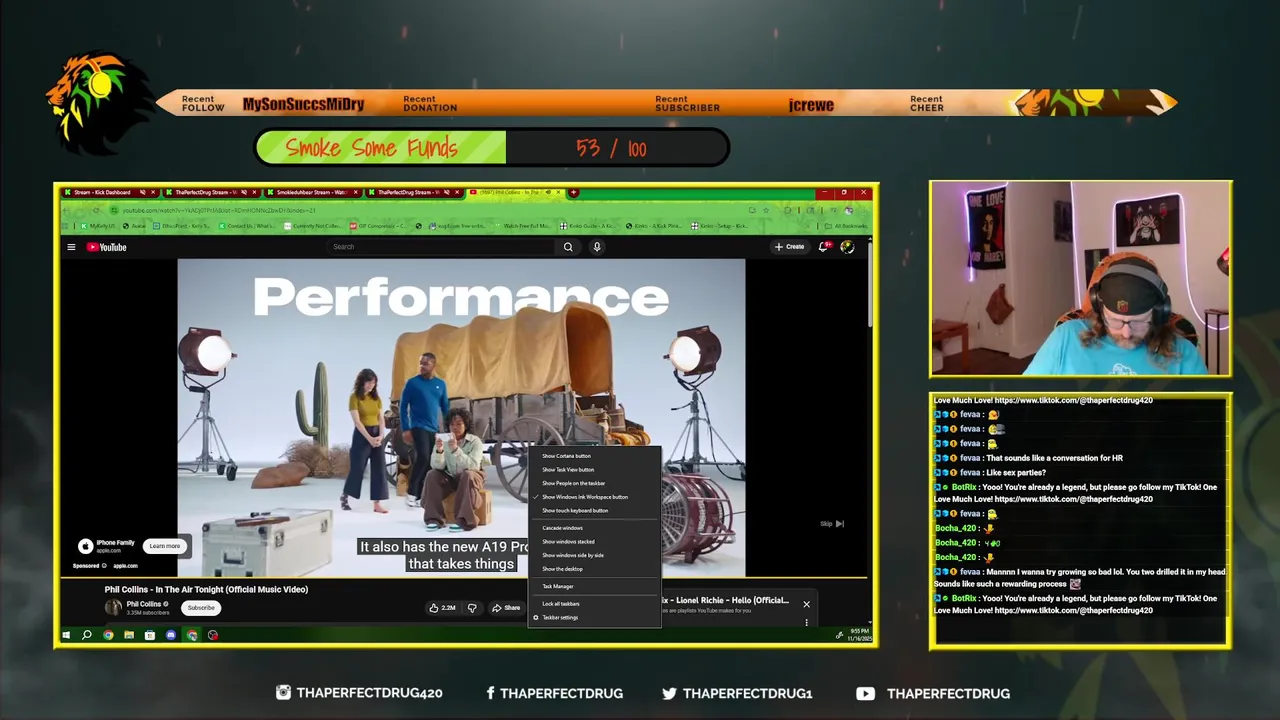Select Show the desktop
Viewport: 1280px width, 720px height.
click(x=594, y=569)
